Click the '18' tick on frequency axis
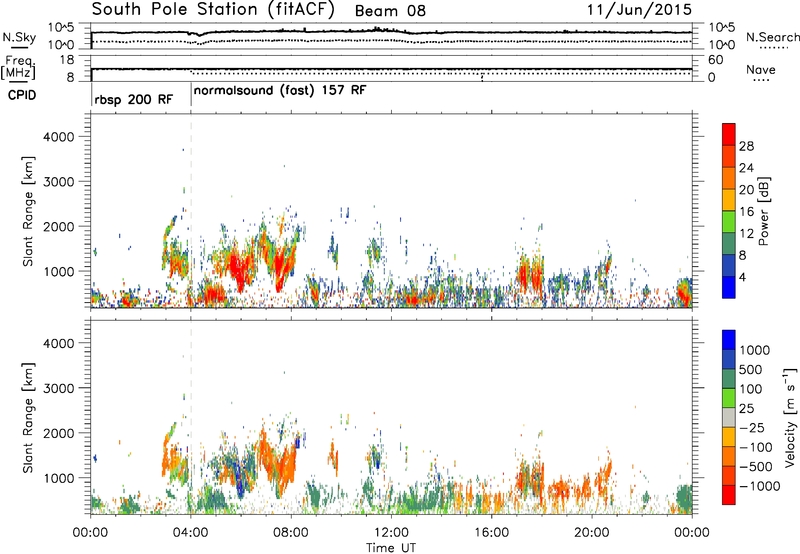Viewport: 800px width, 554px height. (x=67, y=60)
